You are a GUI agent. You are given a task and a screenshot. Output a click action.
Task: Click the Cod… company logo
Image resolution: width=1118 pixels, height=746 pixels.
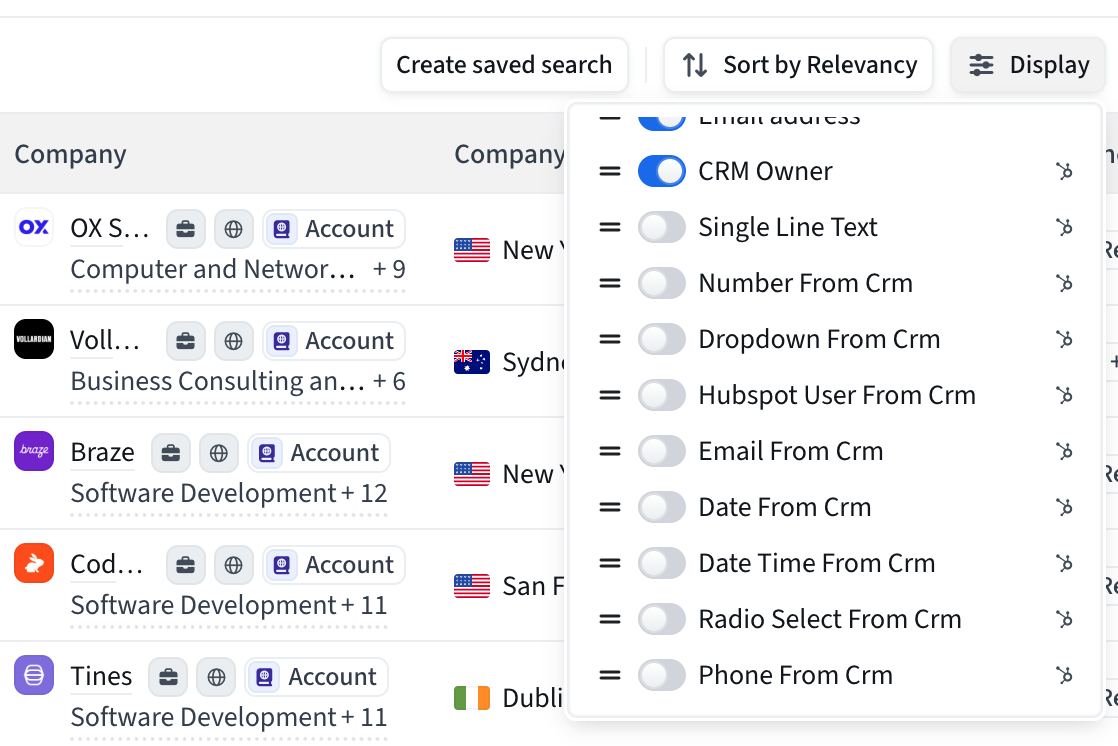tap(34, 563)
